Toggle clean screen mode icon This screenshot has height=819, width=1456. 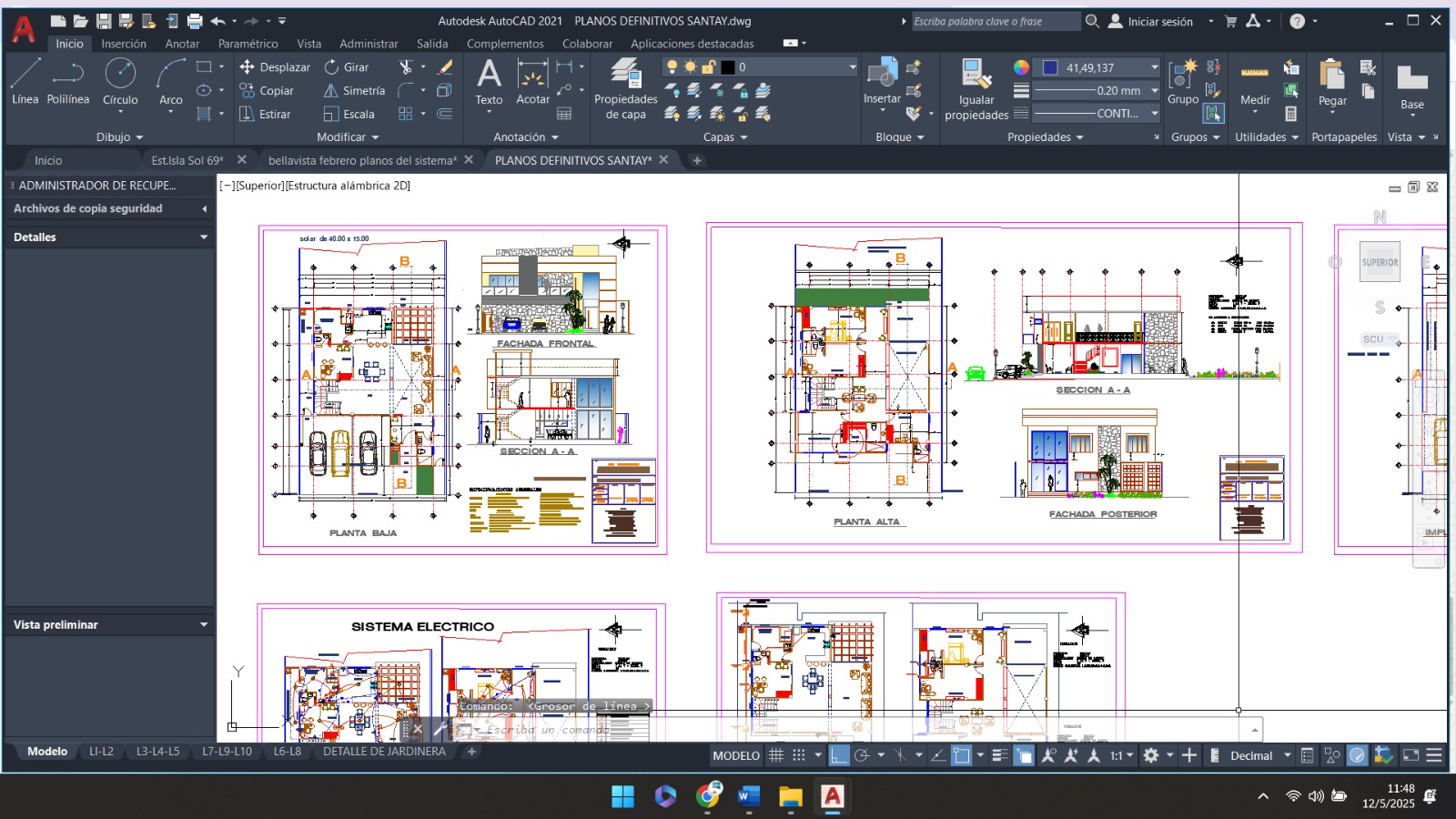tap(1410, 755)
